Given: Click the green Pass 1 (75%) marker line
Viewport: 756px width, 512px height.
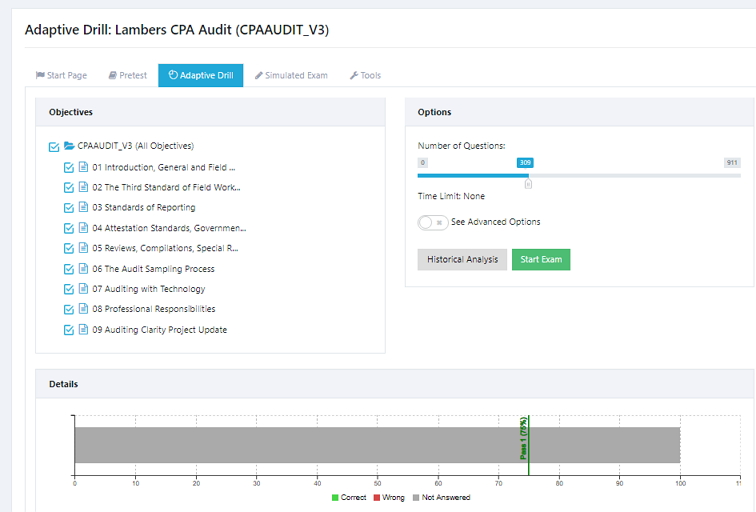Looking at the screenshot, I should [x=528, y=445].
